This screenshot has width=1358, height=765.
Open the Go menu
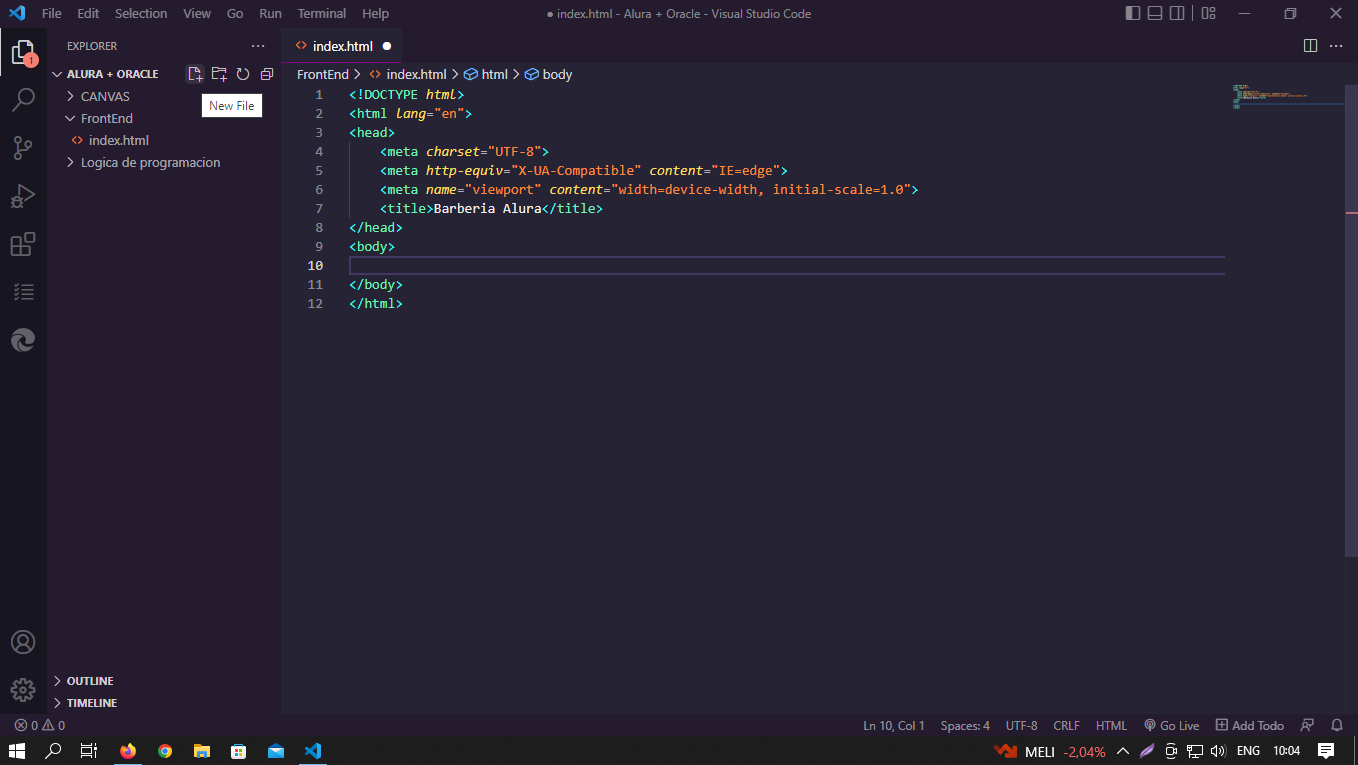(x=235, y=13)
